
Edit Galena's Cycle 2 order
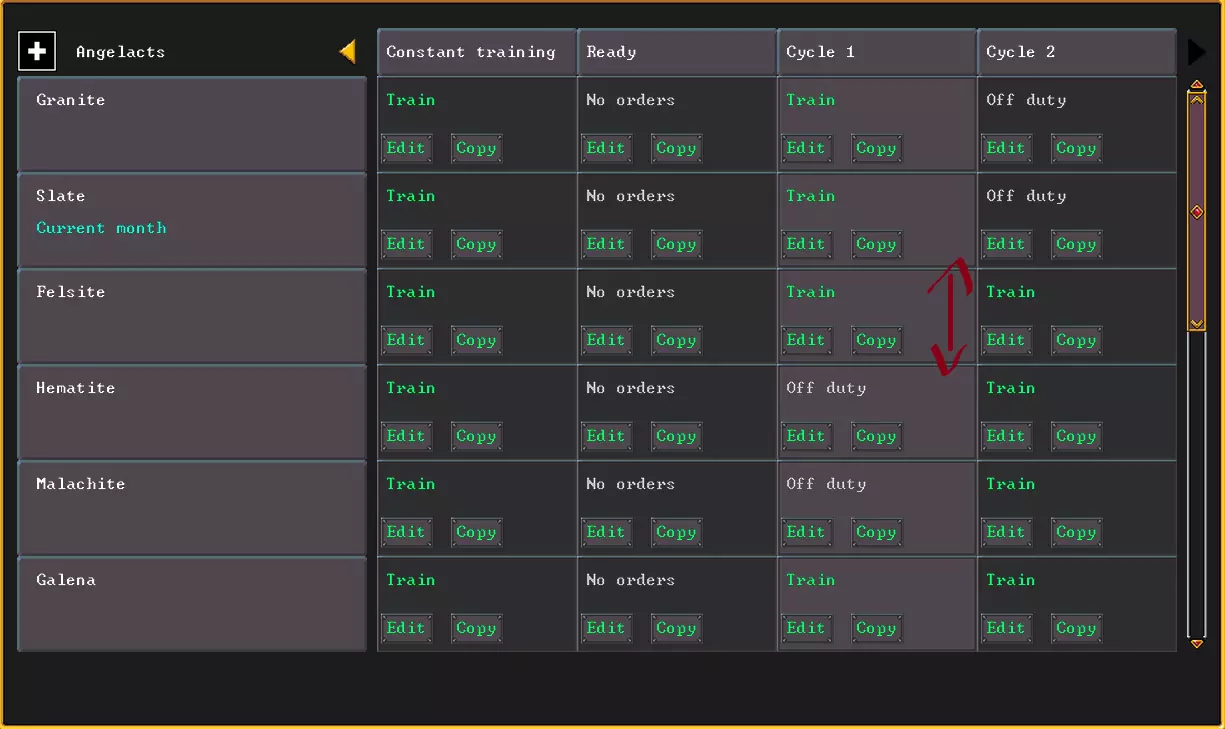[1006, 628]
